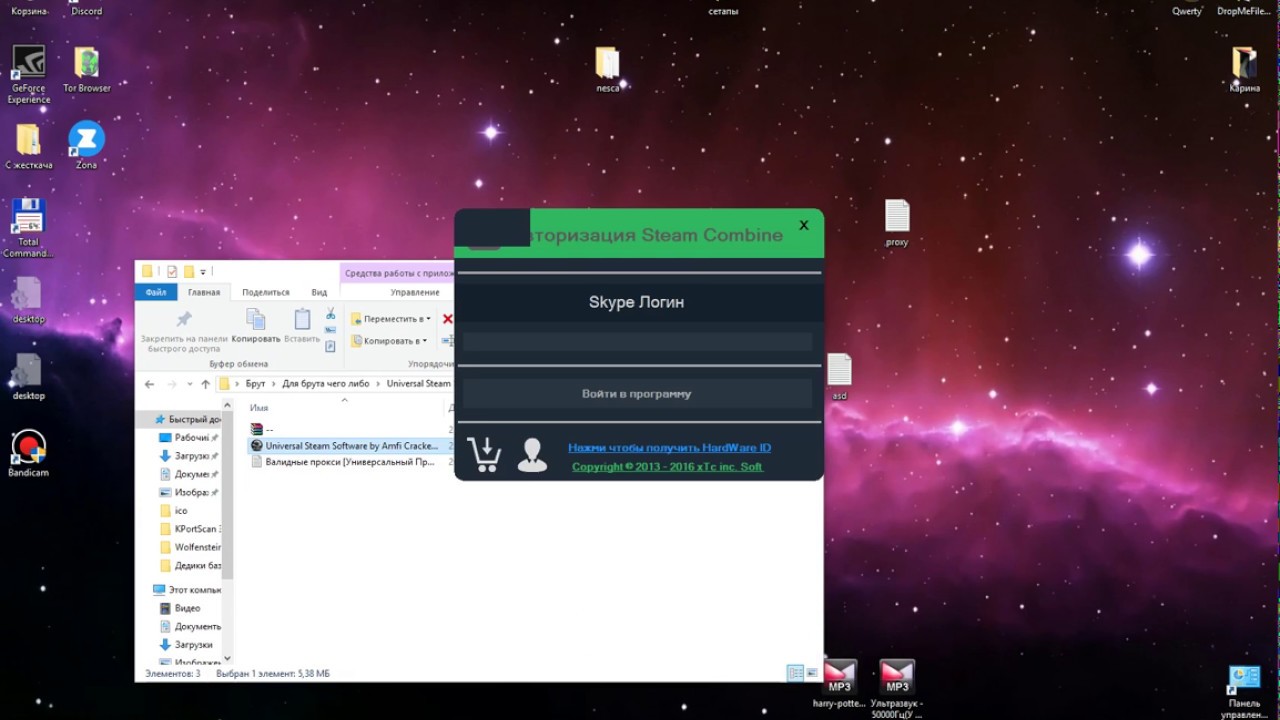Open the Wolfenstein folder in navigation pane
The width and height of the screenshot is (1280, 720).
pos(190,547)
